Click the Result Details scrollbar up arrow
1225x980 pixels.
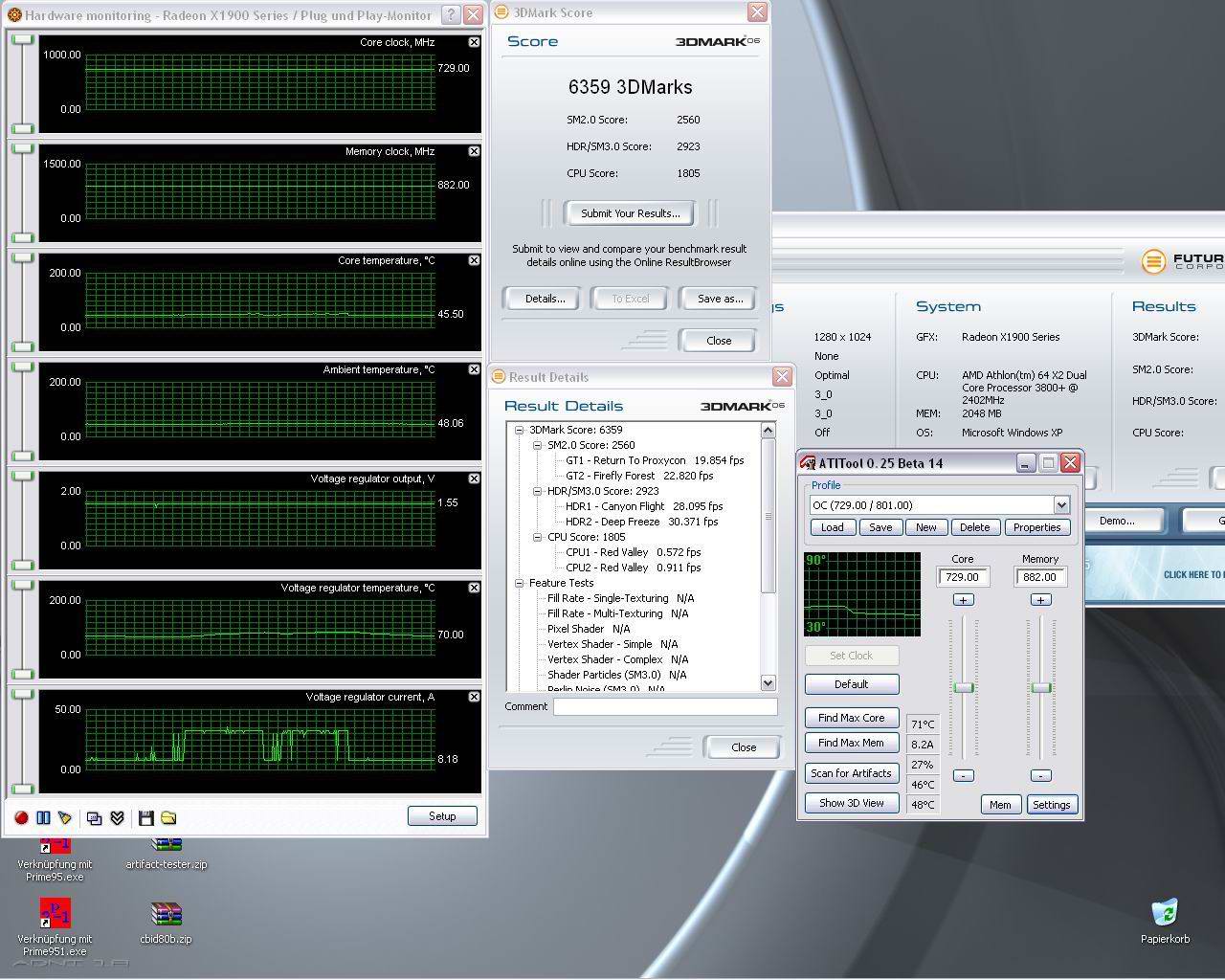click(x=768, y=431)
